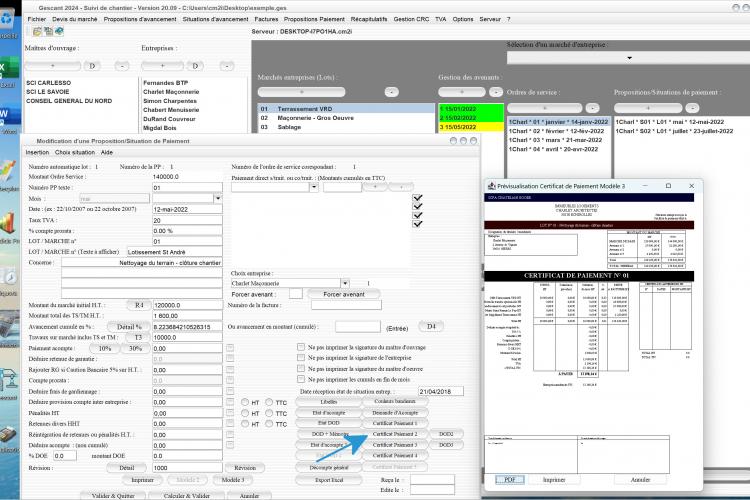This screenshot has width=750, height=500.
Task: Click the D button under Maîtres d'ouvrage
Action: (92, 66)
